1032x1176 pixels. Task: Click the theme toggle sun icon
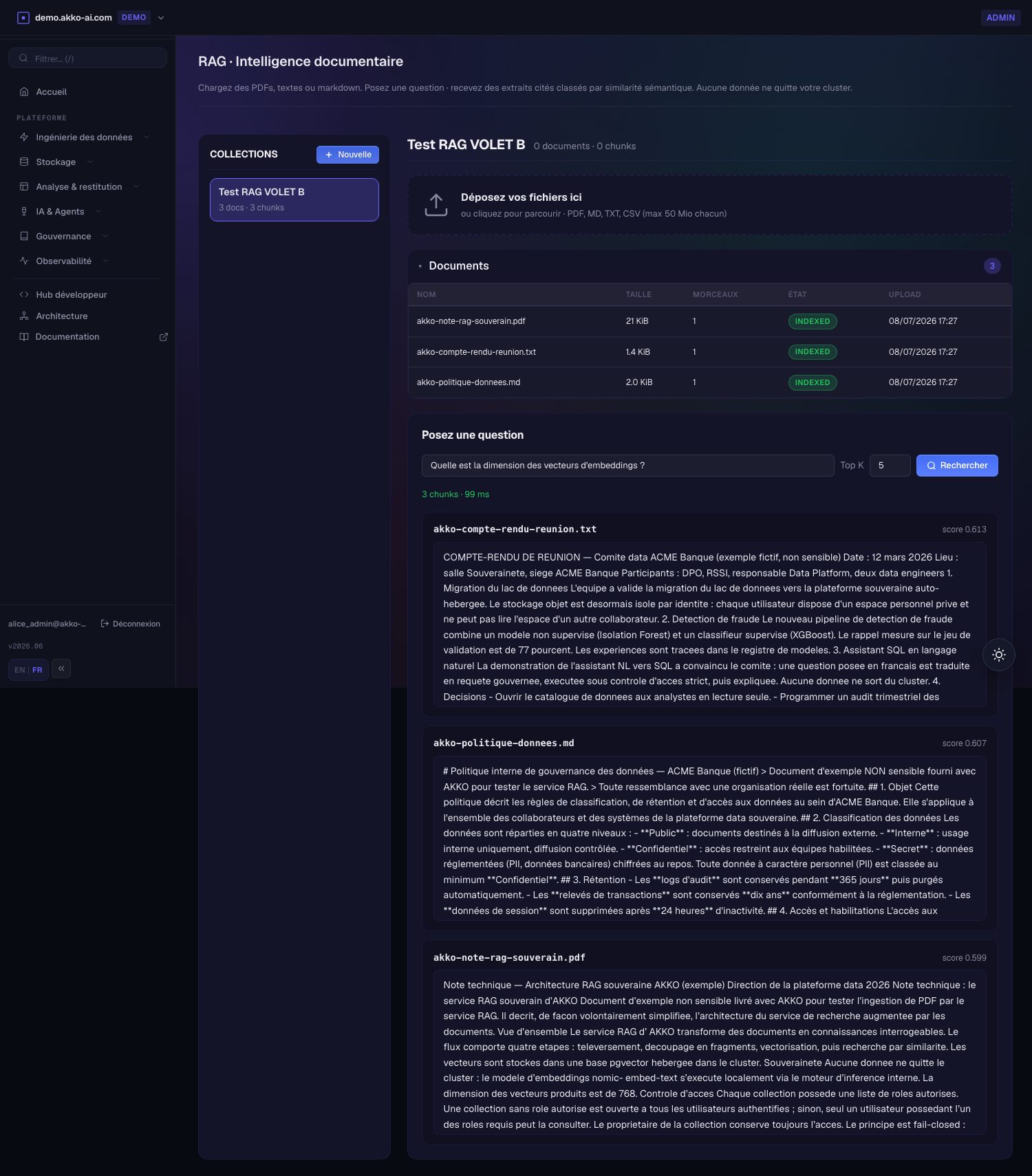999,655
